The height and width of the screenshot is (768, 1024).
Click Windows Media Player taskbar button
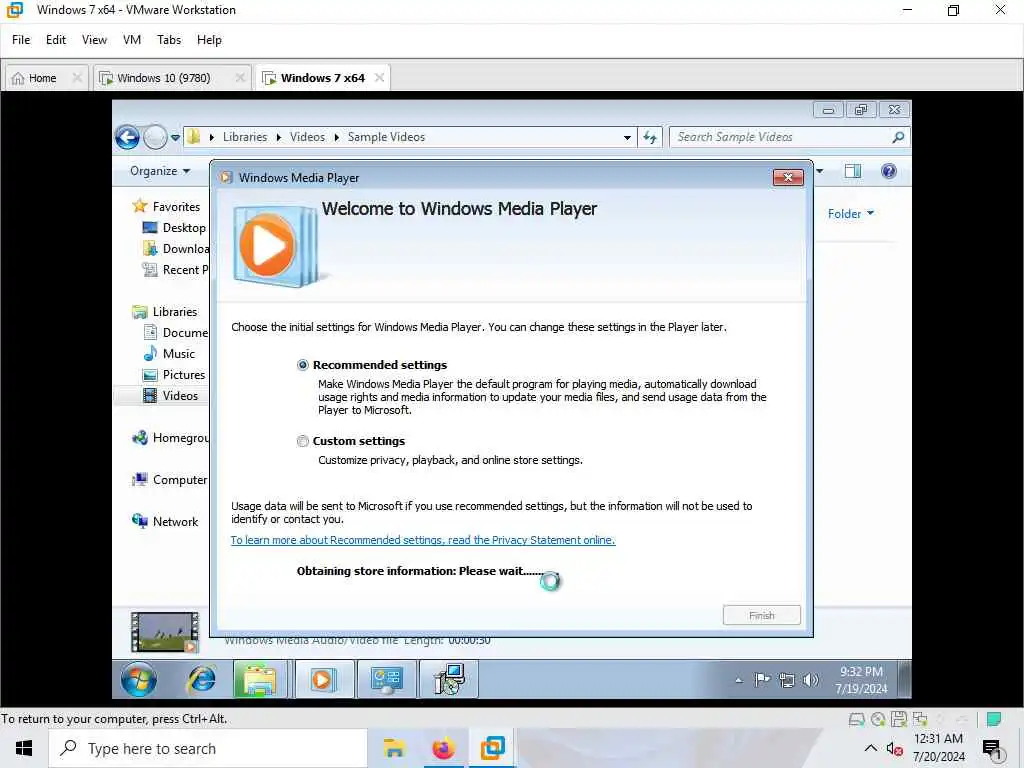tap(323, 679)
